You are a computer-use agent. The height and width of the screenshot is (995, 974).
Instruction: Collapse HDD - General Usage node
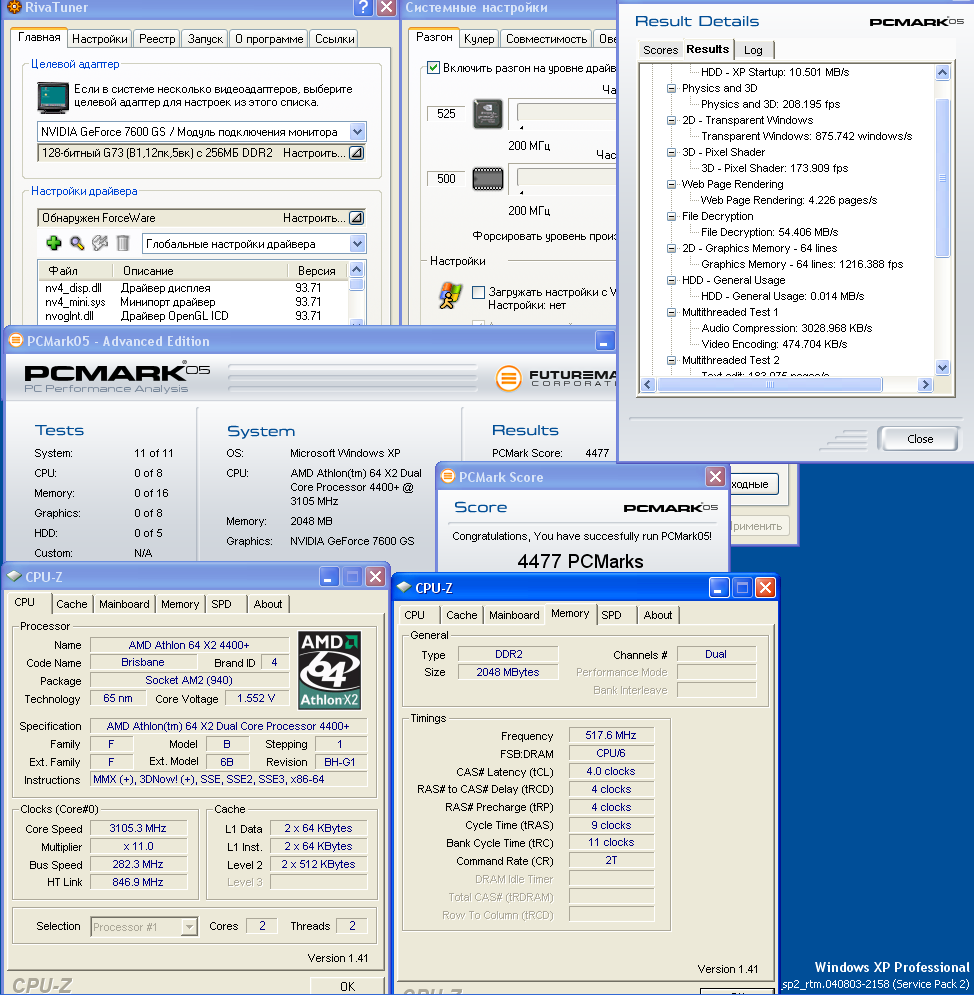coord(671,280)
